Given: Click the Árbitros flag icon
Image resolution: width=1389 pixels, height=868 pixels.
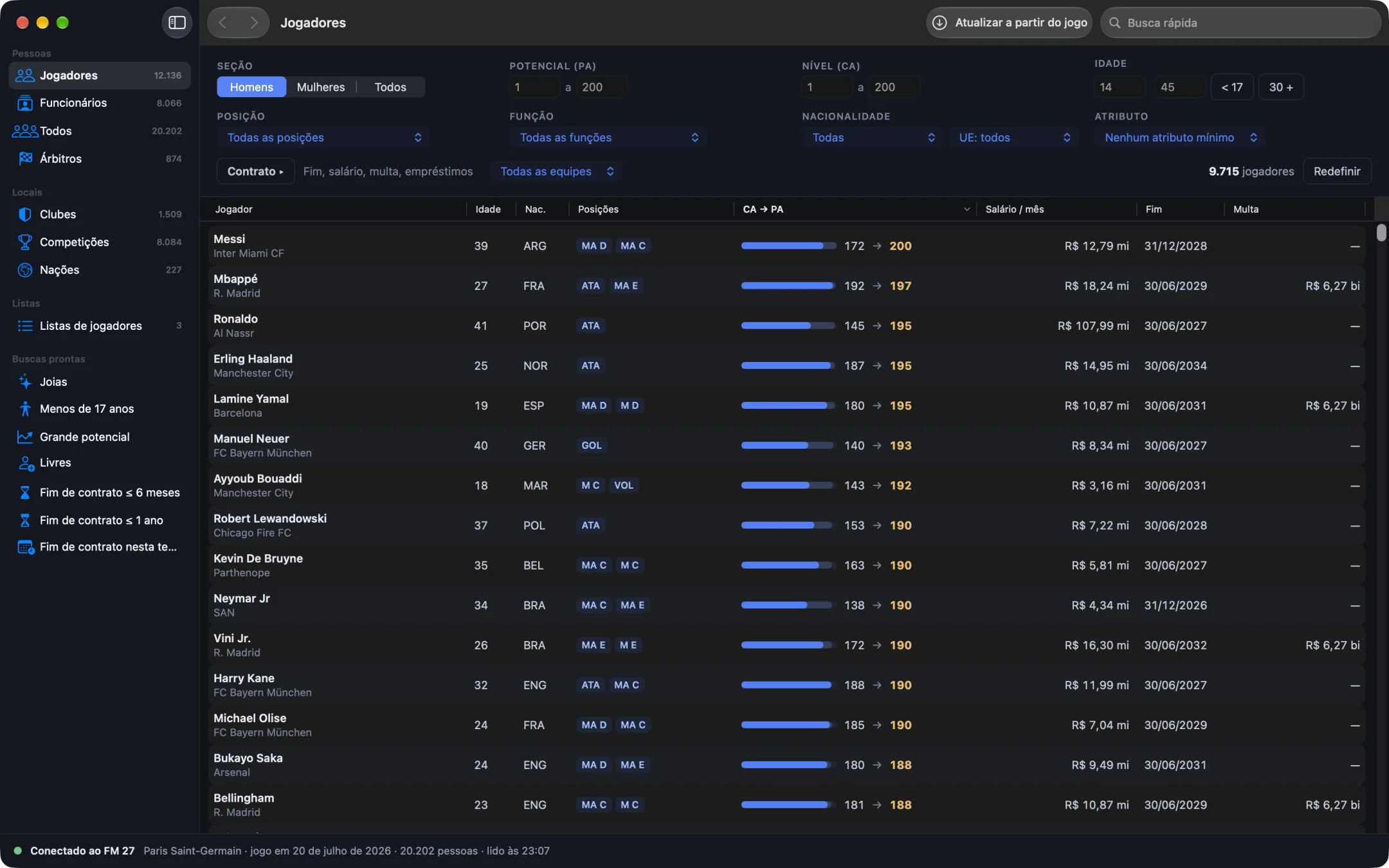Looking at the screenshot, I should click(25, 158).
